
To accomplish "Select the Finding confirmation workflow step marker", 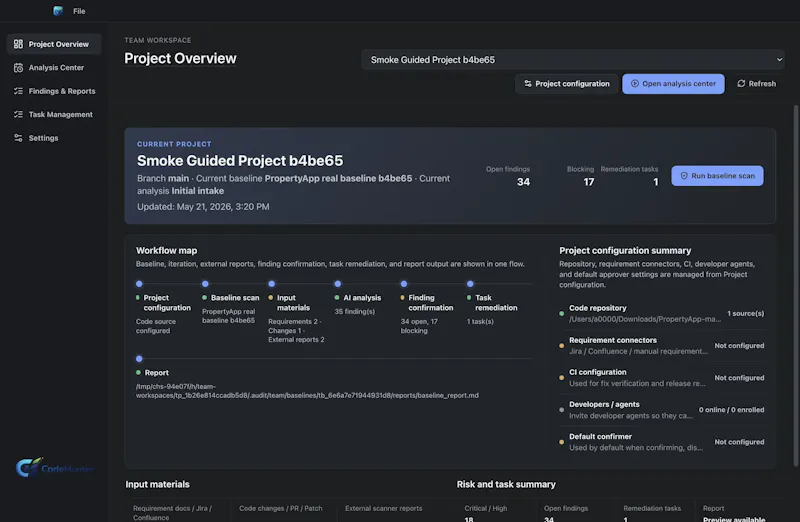I will tap(404, 284).
